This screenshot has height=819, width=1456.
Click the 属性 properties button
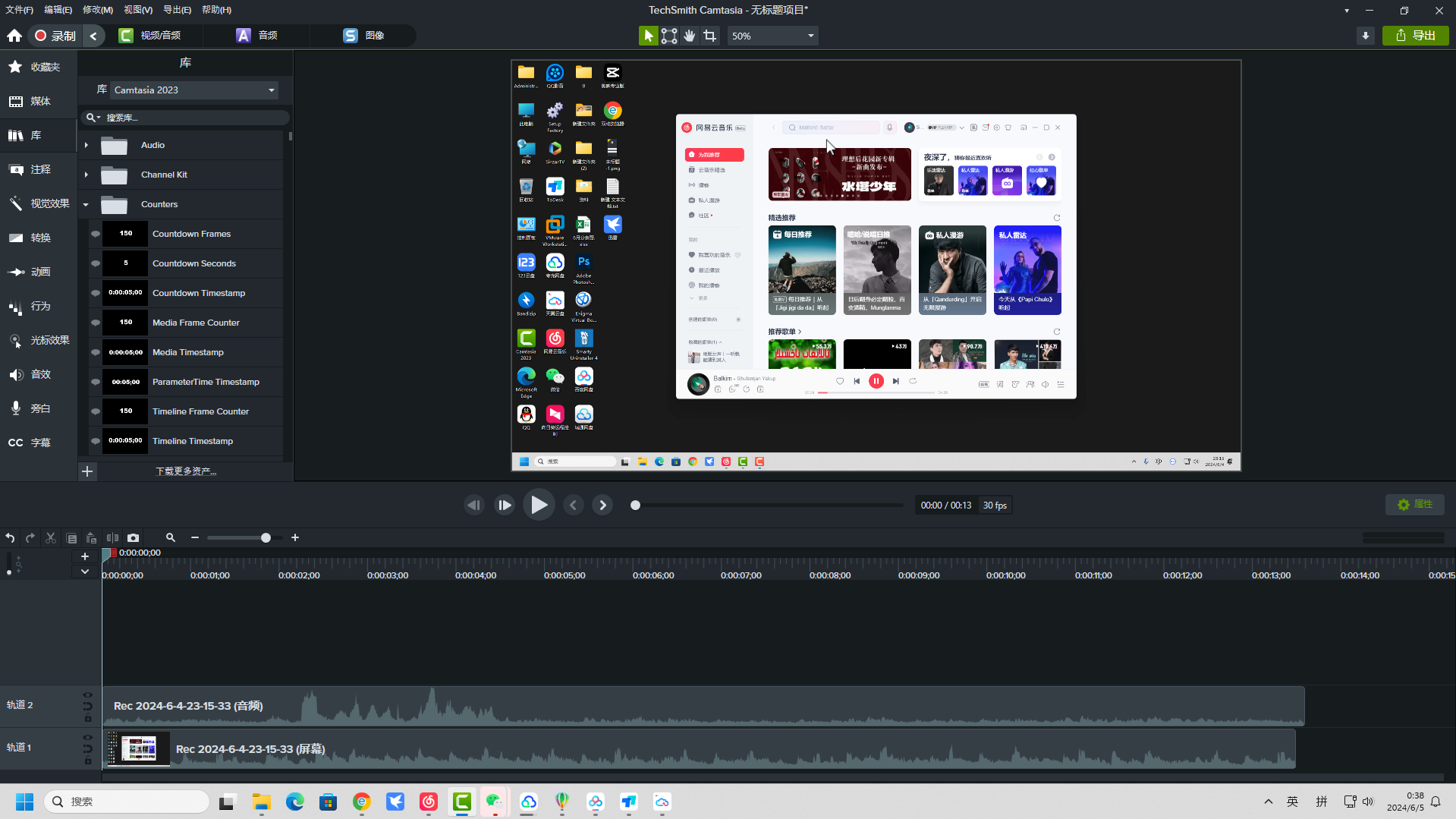pos(1415,505)
